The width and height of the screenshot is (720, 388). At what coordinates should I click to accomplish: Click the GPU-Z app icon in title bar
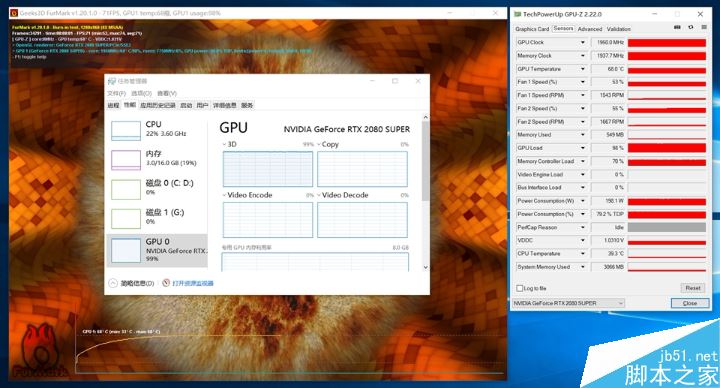[x=518, y=14]
